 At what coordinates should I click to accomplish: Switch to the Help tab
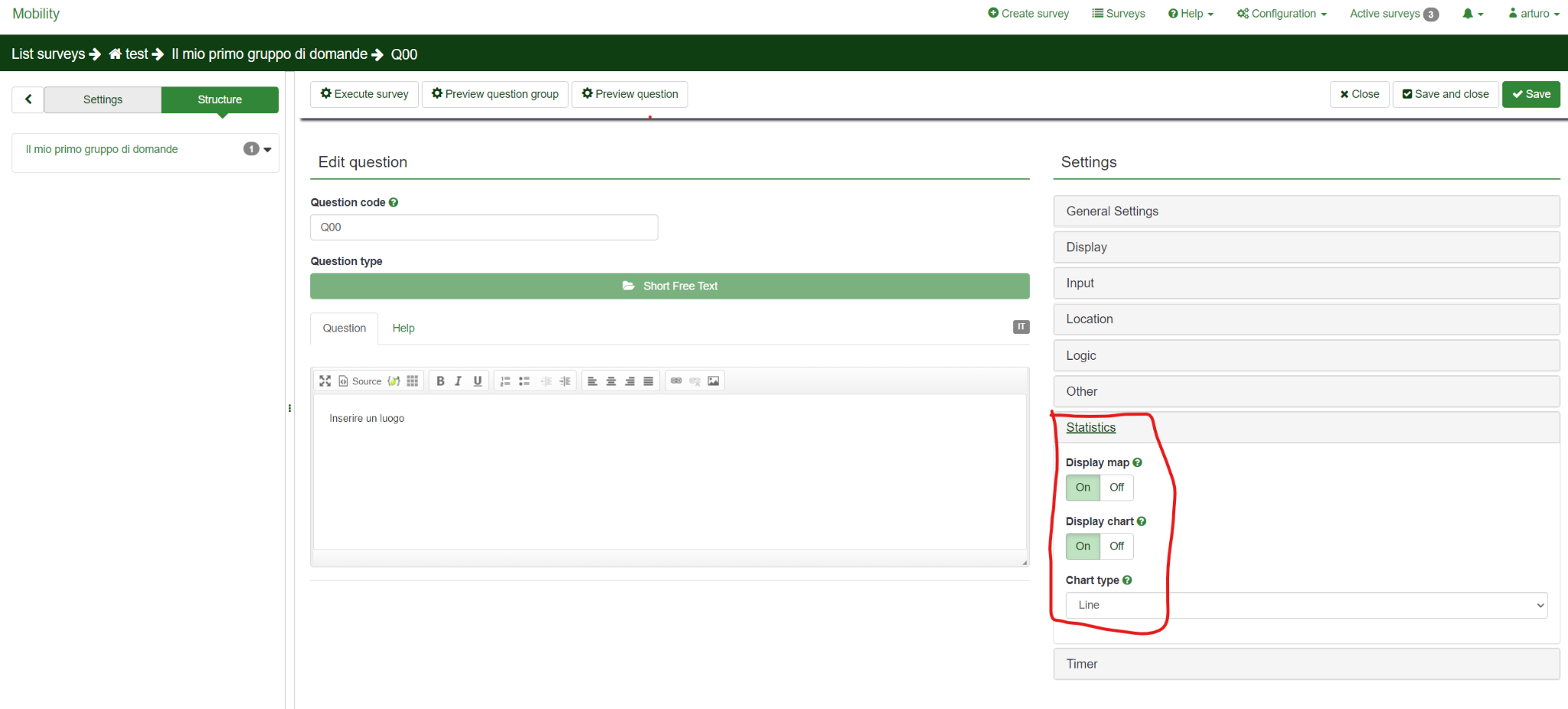coord(403,328)
